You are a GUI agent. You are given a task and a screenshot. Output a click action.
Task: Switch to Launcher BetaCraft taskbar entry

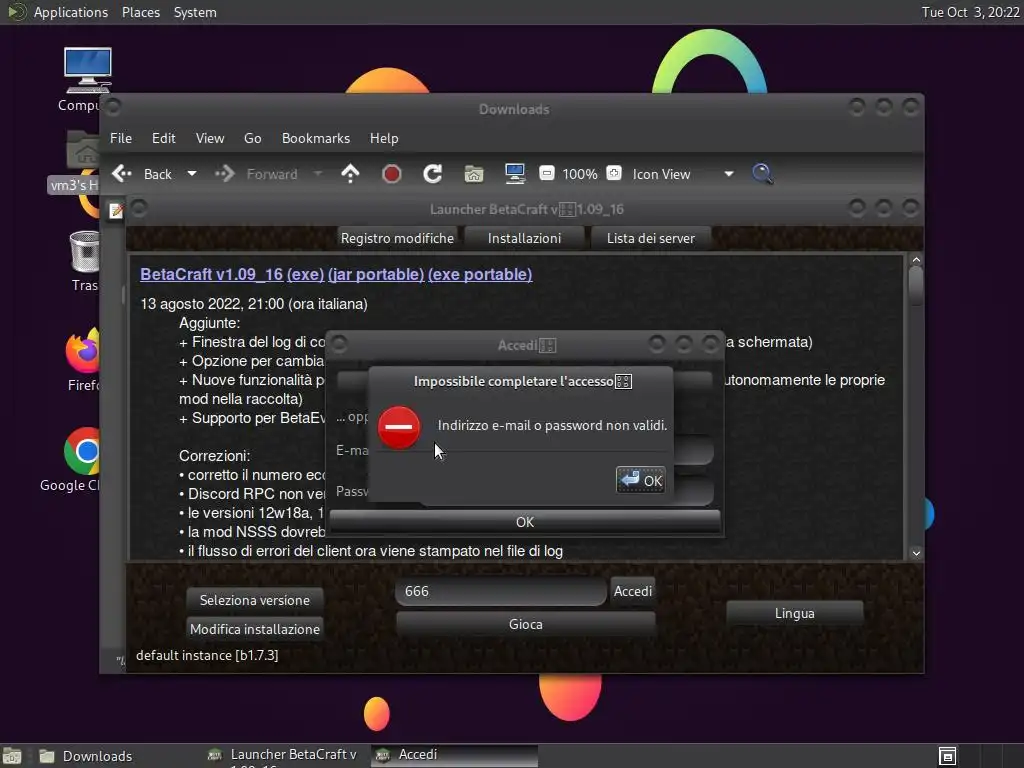click(x=285, y=756)
